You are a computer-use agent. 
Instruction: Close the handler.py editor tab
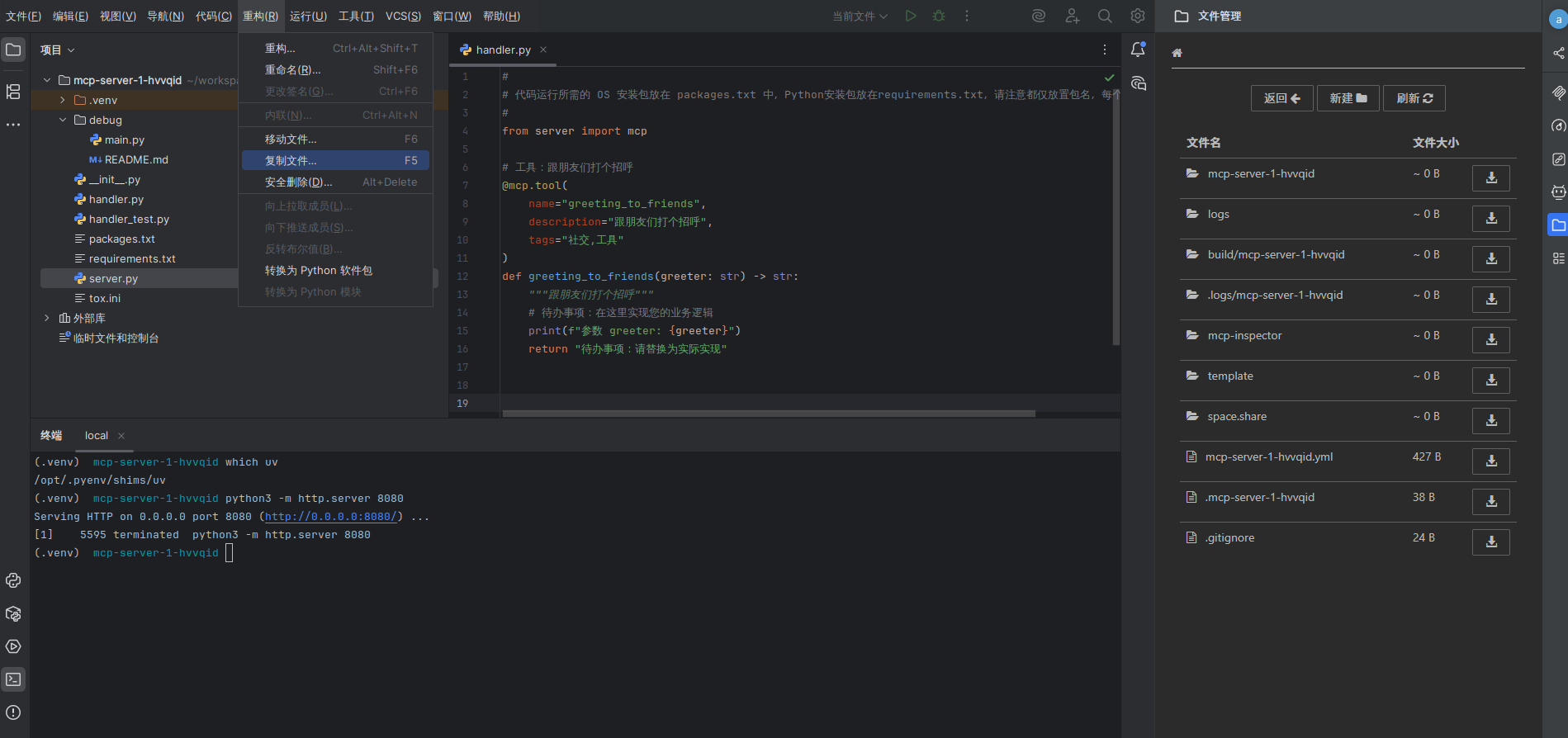point(543,50)
